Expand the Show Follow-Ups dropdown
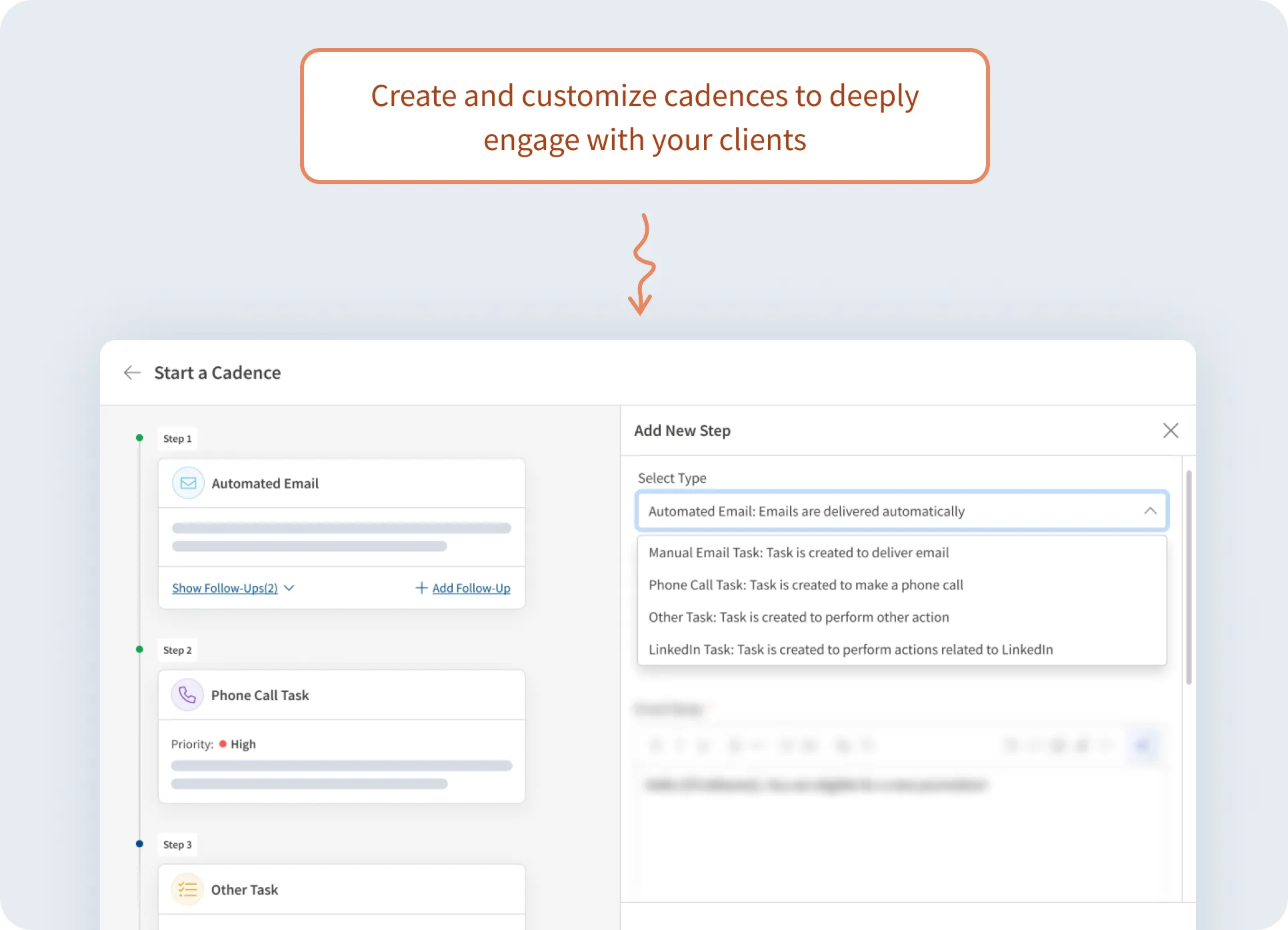Image resolution: width=1288 pixels, height=930 pixels. tap(230, 588)
